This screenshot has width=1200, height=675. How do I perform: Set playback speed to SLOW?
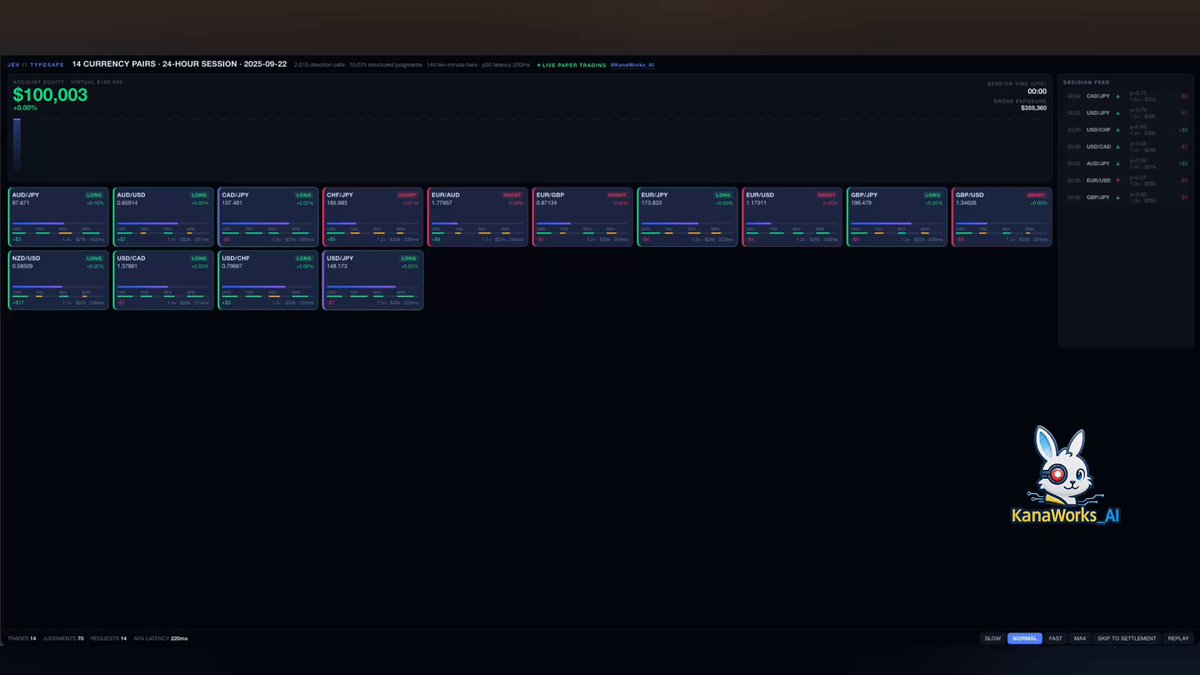pyautogui.click(x=992, y=638)
